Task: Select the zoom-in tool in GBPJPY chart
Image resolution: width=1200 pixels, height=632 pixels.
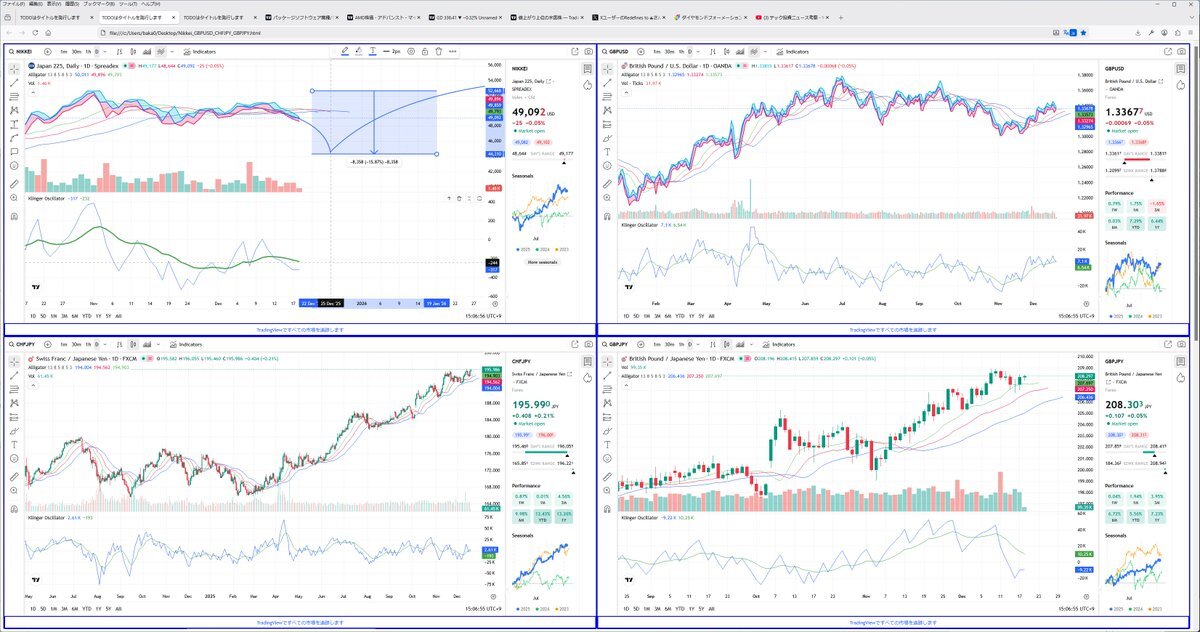Action: click(x=607, y=490)
